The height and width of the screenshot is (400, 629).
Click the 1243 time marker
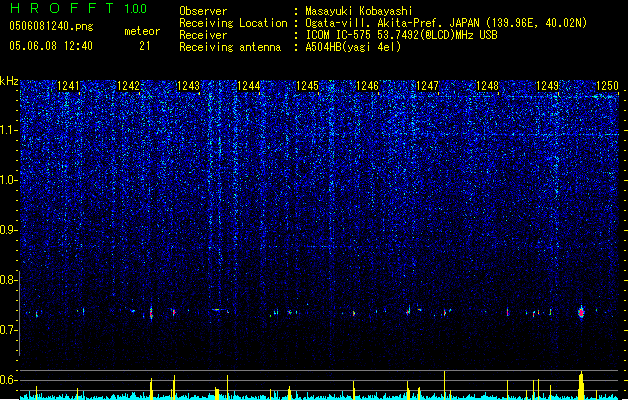(x=188, y=86)
